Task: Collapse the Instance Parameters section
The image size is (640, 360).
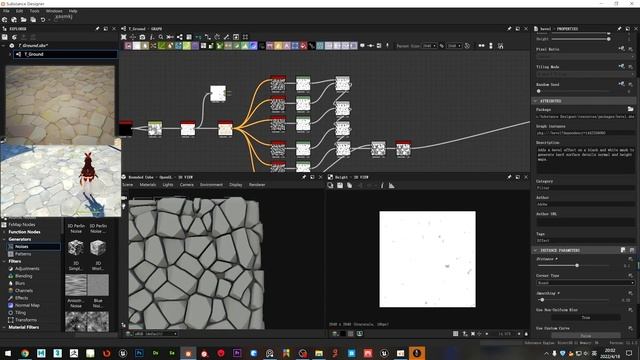Action: click(x=535, y=250)
